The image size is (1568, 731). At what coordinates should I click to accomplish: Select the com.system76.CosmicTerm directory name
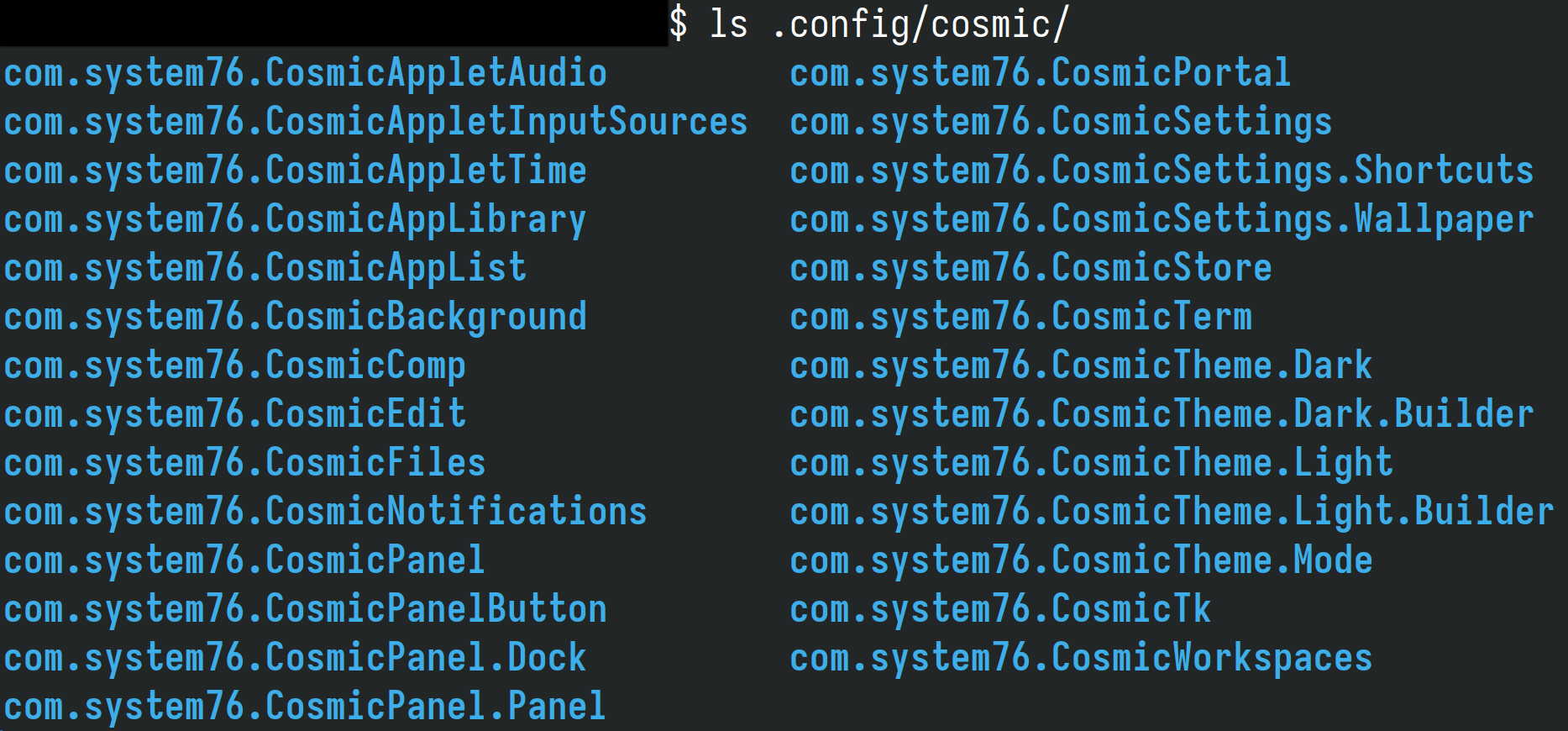point(1020,317)
